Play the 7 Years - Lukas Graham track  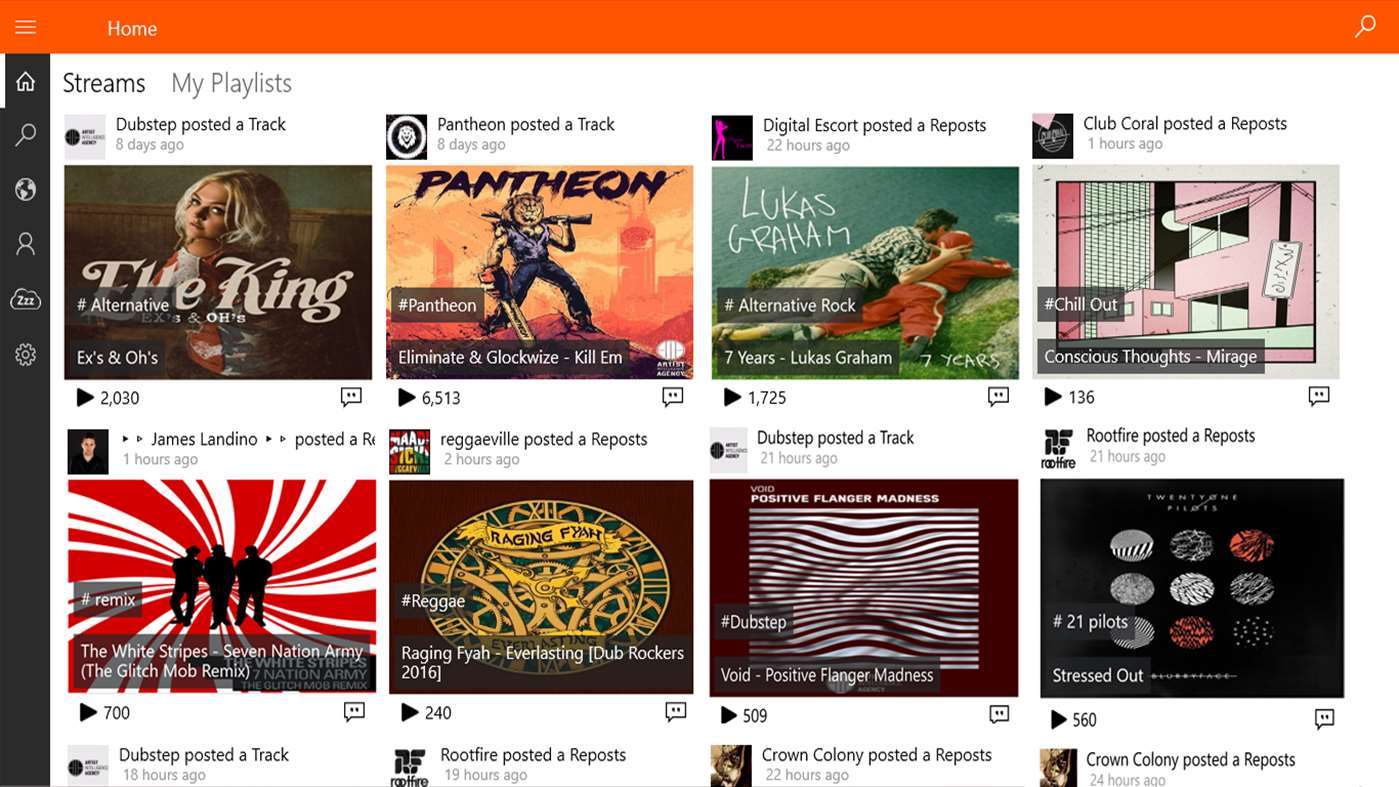(732, 398)
